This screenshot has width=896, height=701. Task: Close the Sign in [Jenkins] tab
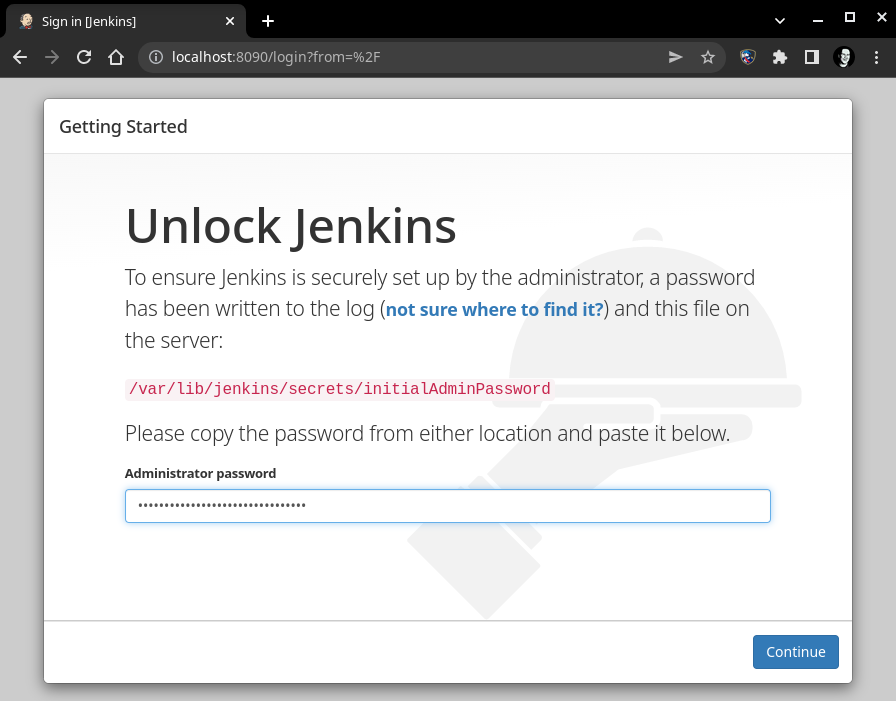[x=230, y=21]
